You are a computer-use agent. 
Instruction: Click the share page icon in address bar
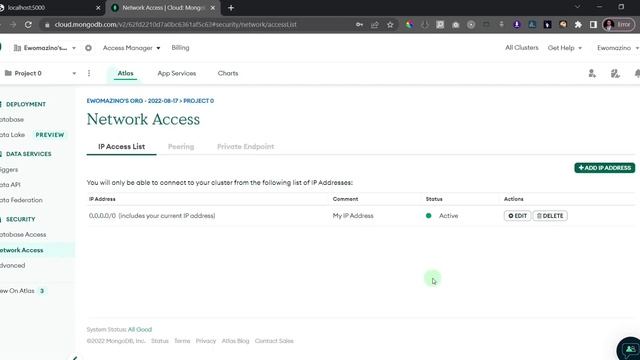(x=375, y=24)
